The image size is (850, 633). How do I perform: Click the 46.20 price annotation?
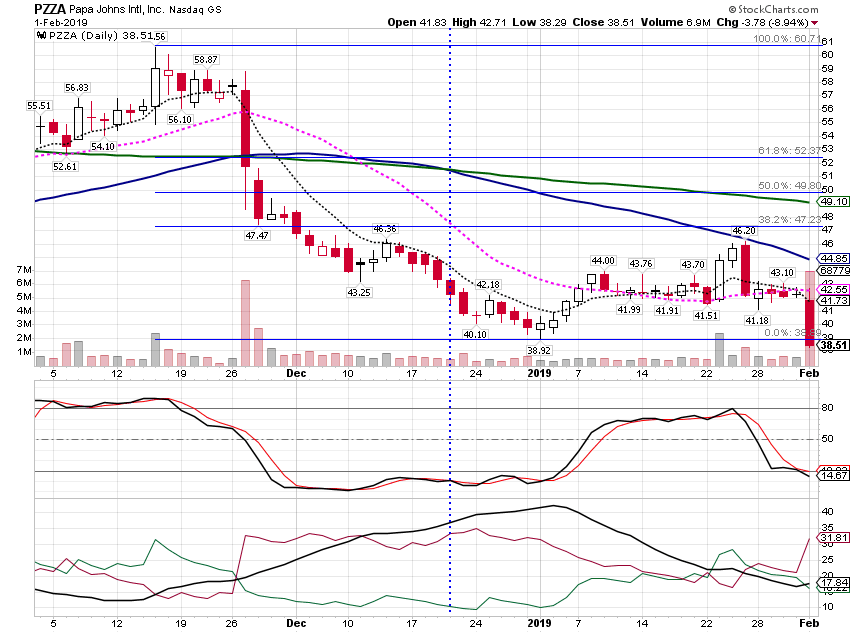(744, 231)
